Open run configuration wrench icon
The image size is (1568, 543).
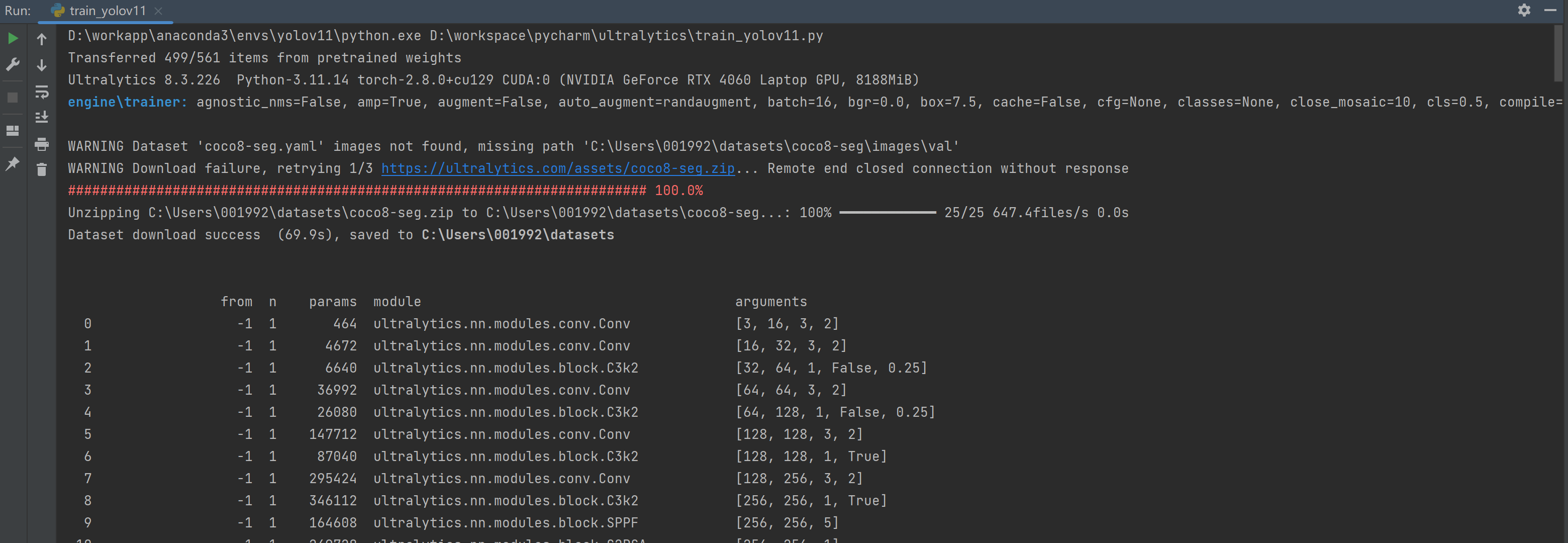[13, 65]
